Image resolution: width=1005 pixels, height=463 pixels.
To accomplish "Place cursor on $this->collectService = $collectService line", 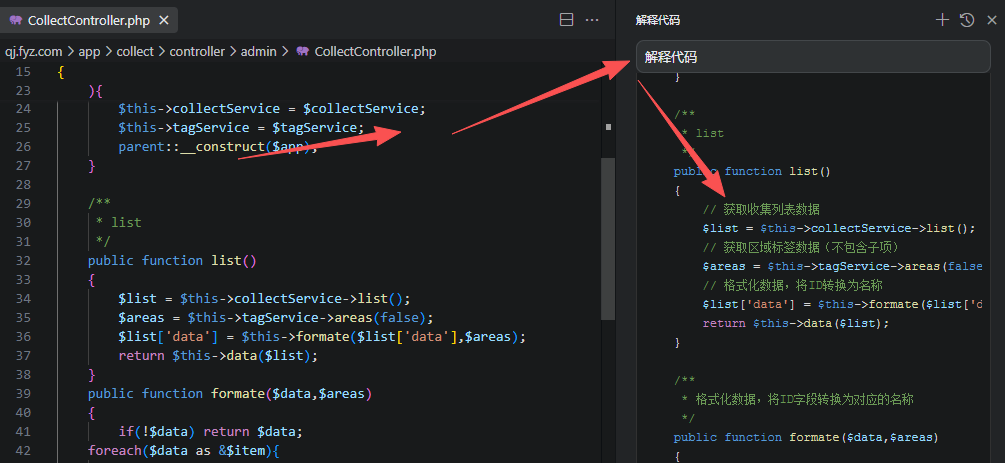I will [x=272, y=109].
